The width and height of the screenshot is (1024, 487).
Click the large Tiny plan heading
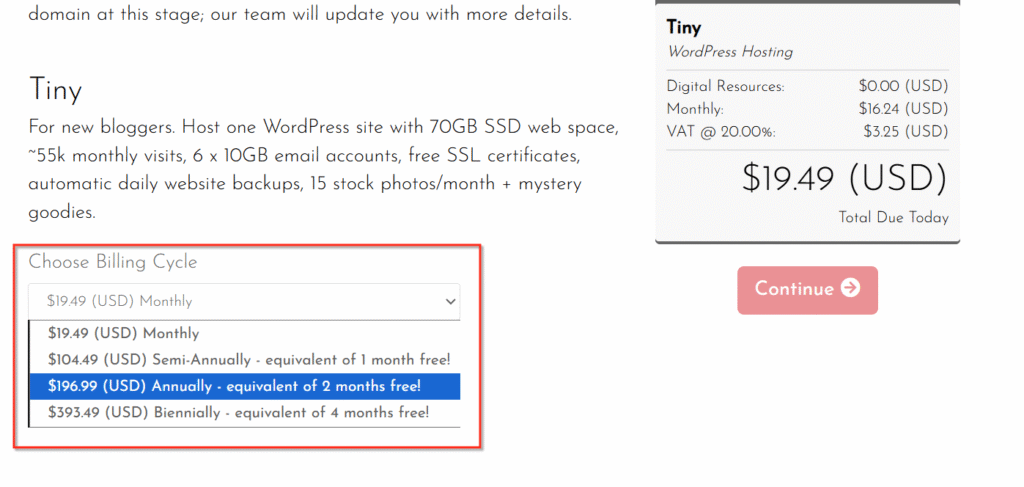(55, 91)
